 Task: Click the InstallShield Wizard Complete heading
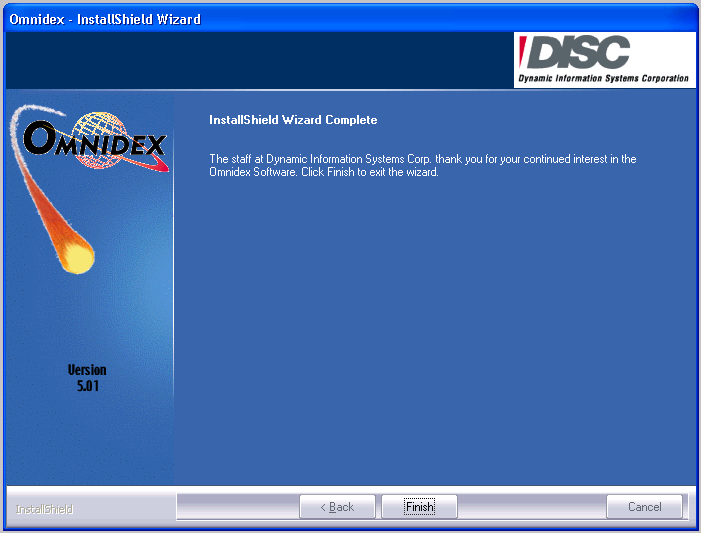pyautogui.click(x=293, y=120)
